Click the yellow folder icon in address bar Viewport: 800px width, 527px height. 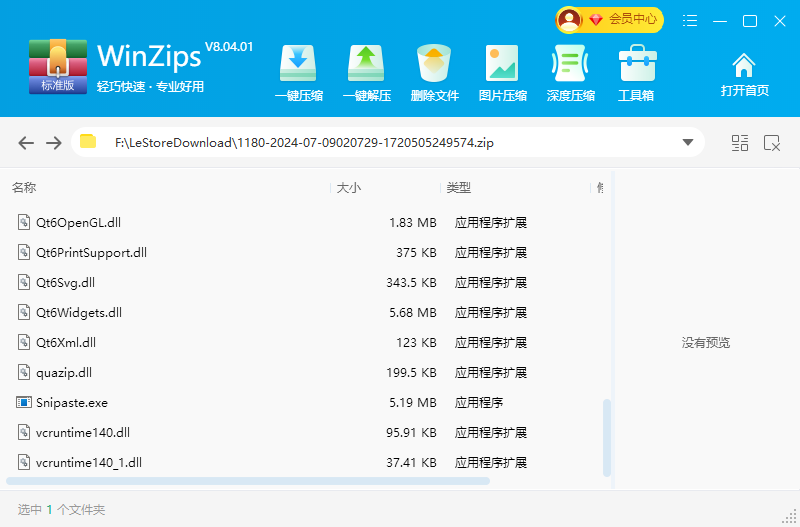pyautogui.click(x=88, y=141)
